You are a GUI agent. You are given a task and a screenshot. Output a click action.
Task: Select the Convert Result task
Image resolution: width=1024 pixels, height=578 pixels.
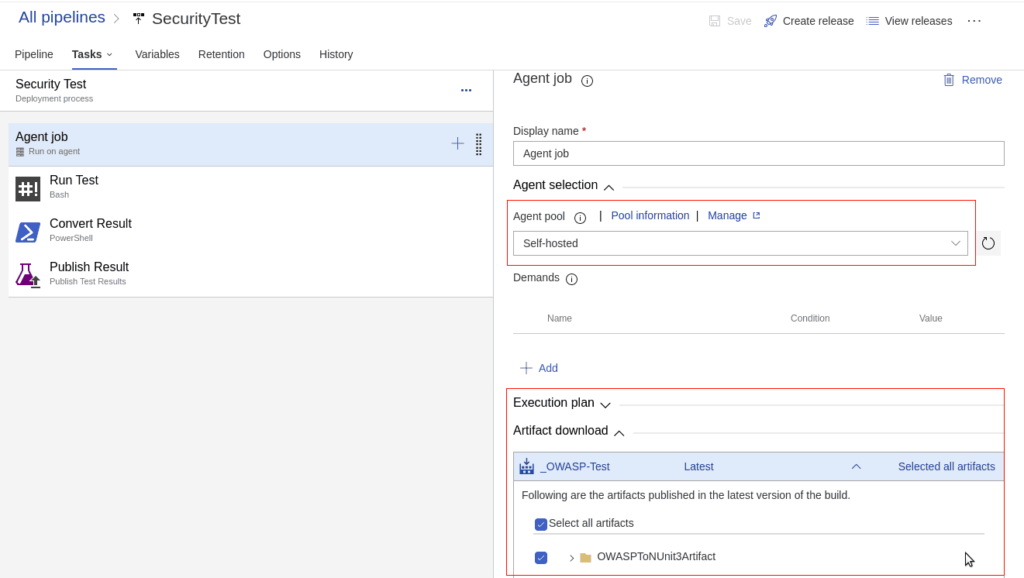click(251, 231)
